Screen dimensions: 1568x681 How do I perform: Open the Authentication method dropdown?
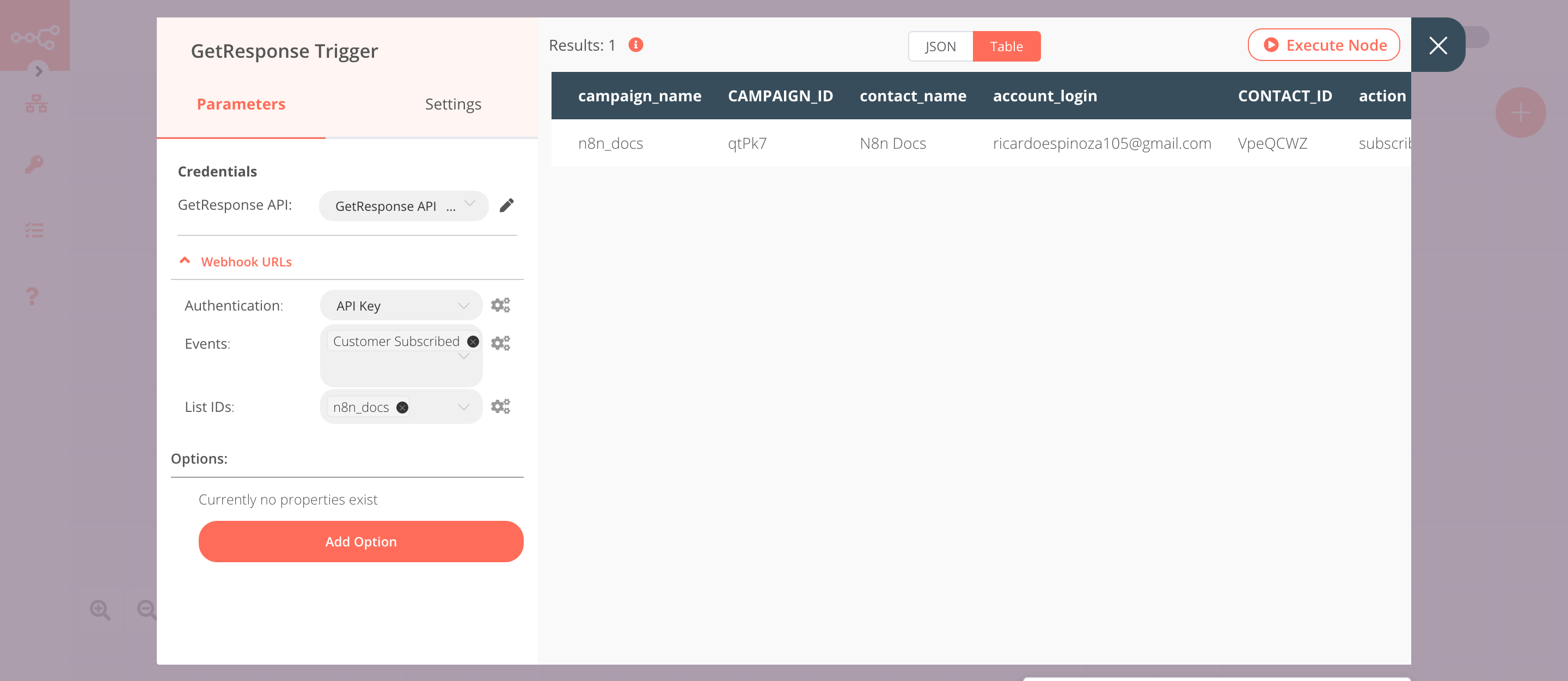(400, 305)
